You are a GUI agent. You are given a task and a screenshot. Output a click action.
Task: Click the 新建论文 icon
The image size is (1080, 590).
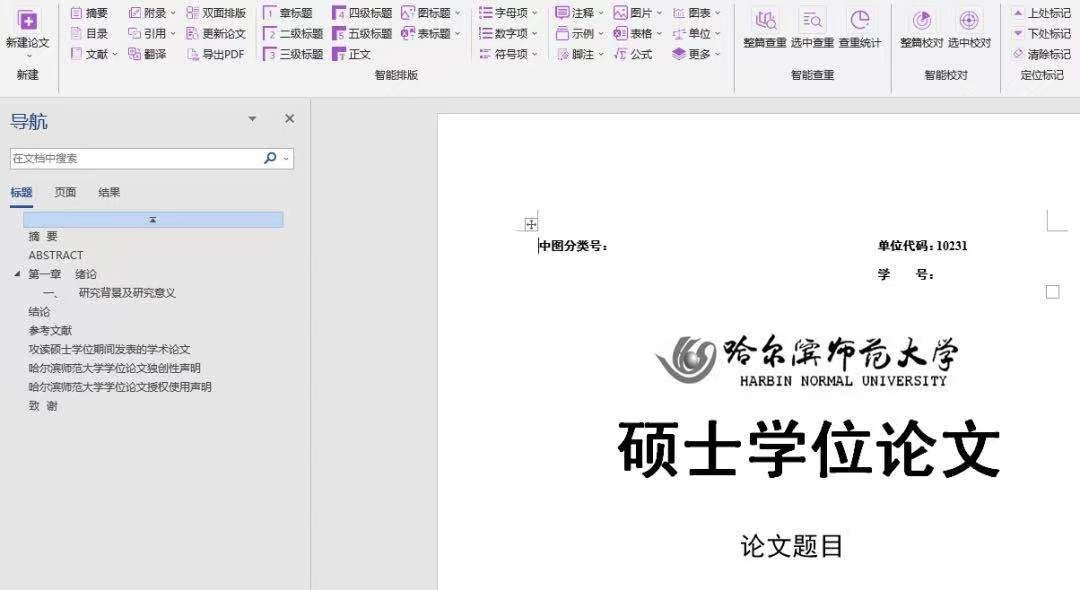(x=28, y=21)
